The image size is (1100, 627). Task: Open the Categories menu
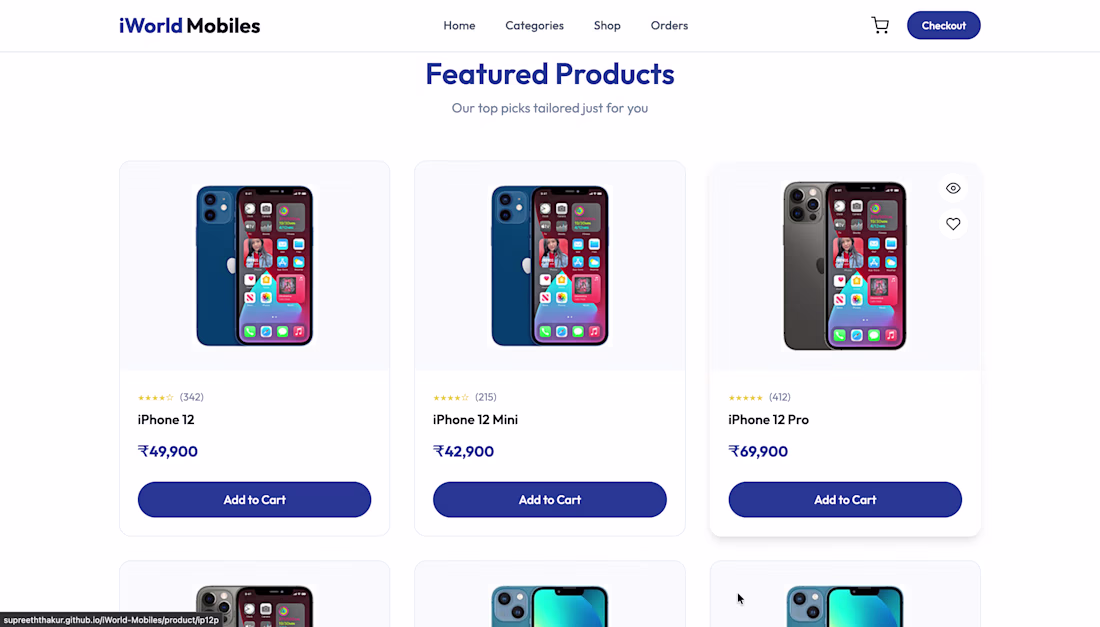click(534, 25)
